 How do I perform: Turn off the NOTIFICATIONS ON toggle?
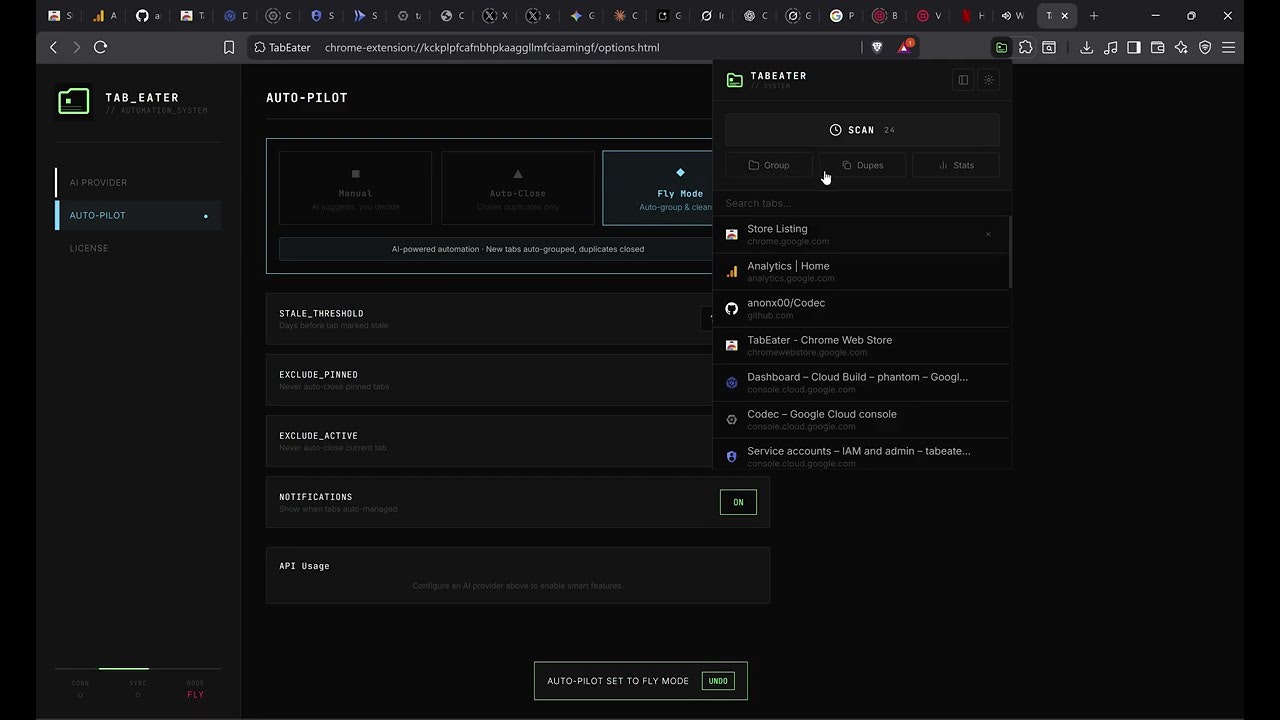click(738, 502)
